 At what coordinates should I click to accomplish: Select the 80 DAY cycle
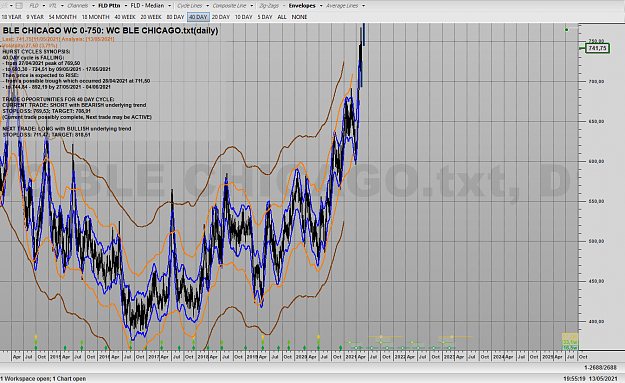click(x=175, y=17)
